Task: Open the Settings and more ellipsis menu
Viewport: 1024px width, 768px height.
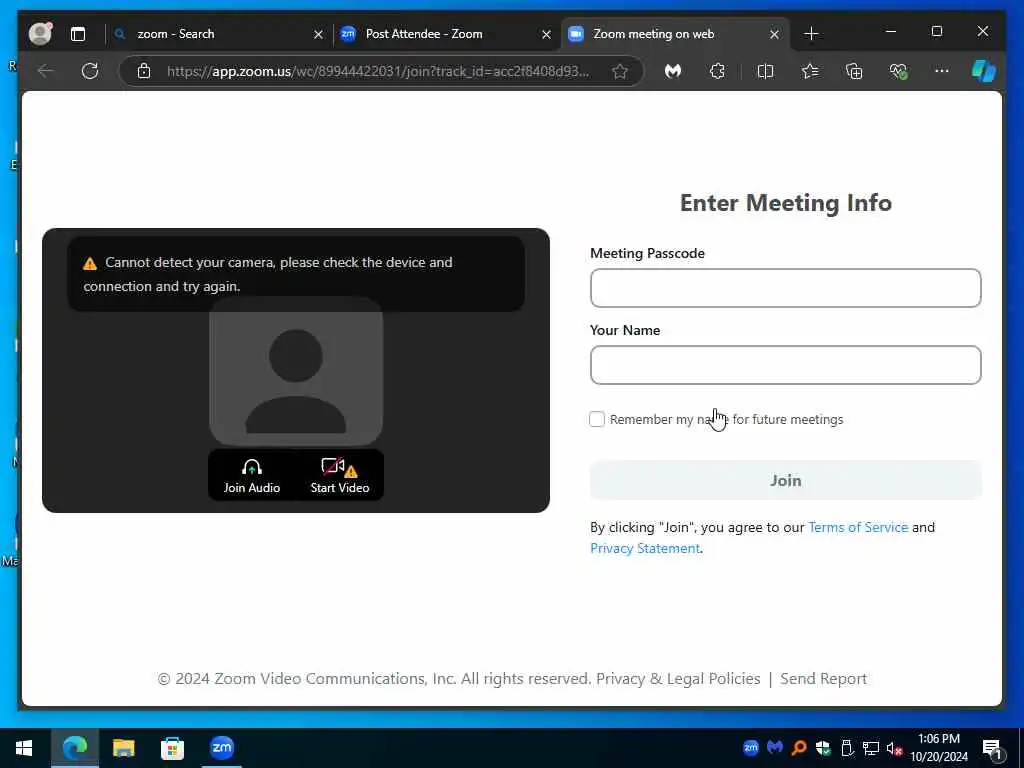Action: 942,71
